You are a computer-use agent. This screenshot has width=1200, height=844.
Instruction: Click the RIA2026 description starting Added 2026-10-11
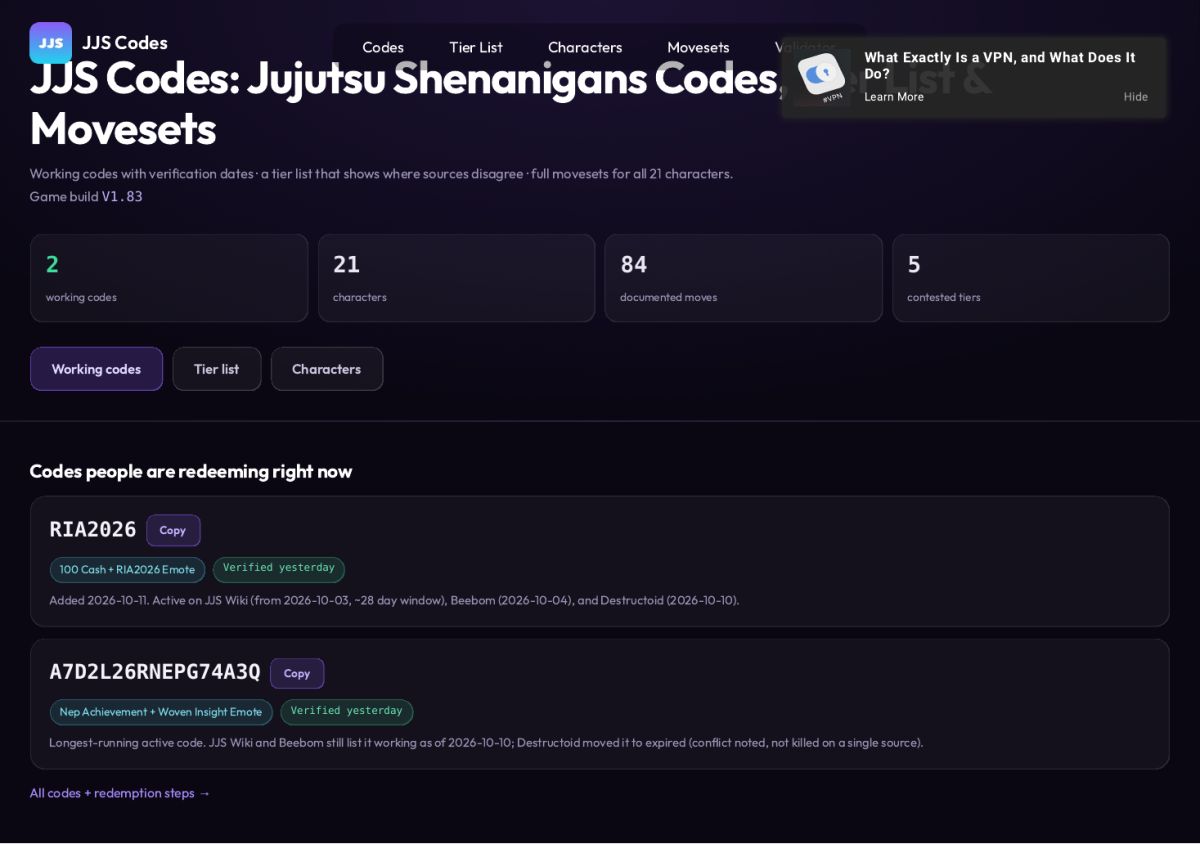(x=394, y=600)
